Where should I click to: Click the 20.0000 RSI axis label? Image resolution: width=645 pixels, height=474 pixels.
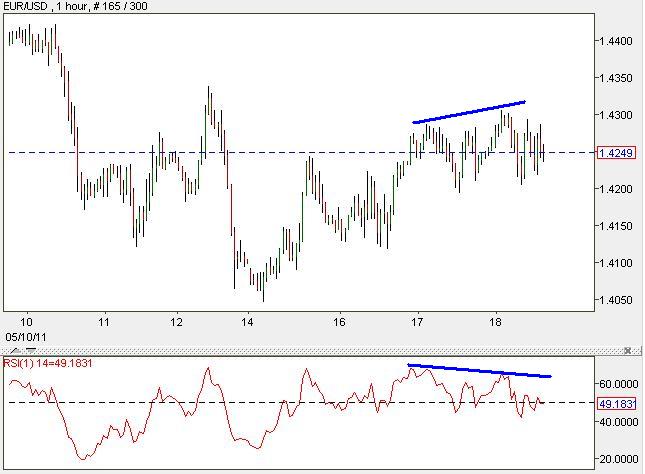pyautogui.click(x=618, y=459)
